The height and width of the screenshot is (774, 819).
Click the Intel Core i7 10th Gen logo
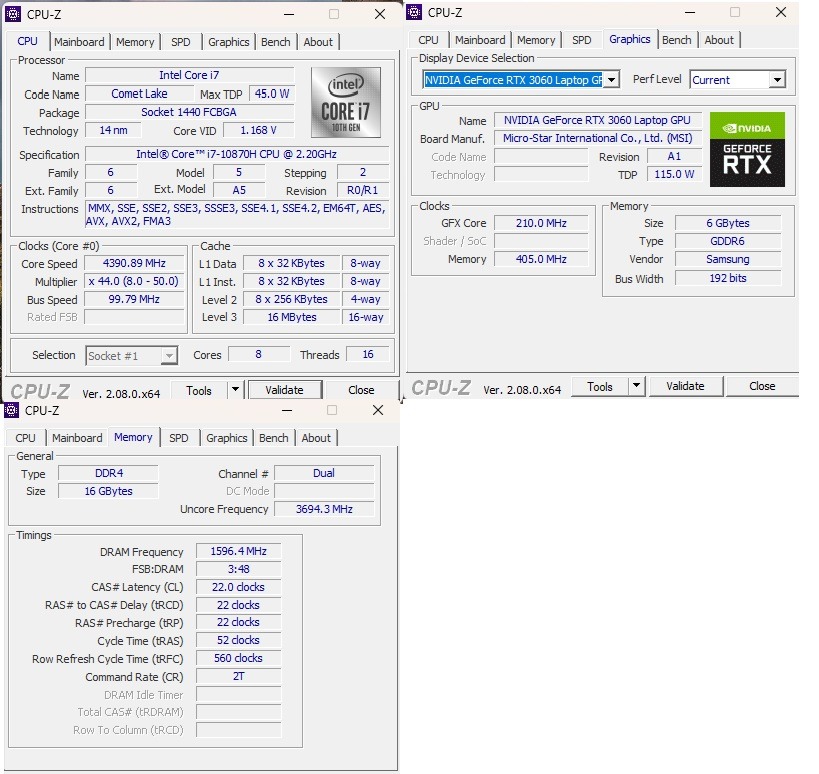(346, 102)
